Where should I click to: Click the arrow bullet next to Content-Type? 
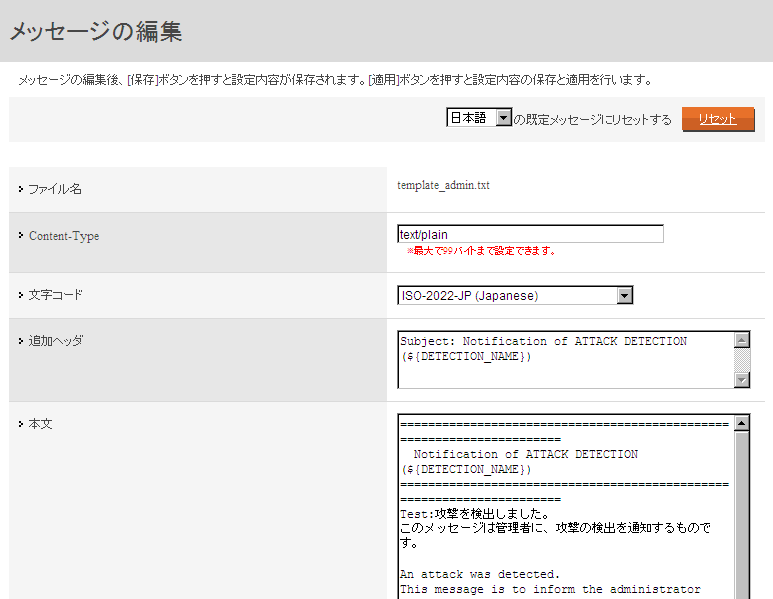pyautogui.click(x=21, y=235)
